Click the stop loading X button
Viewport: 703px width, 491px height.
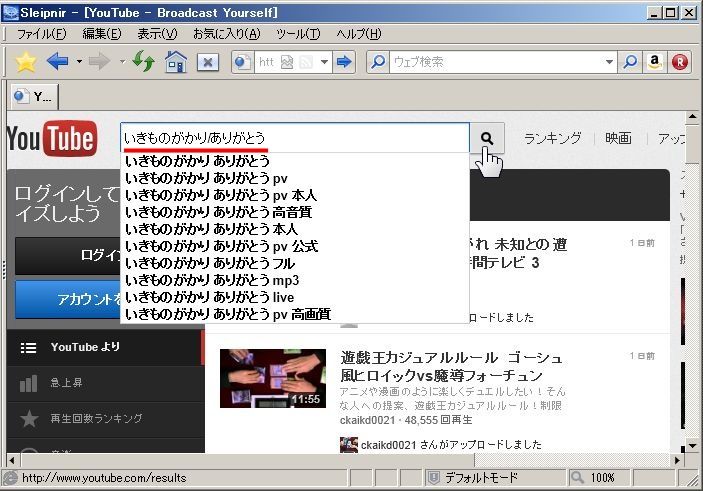[x=208, y=62]
